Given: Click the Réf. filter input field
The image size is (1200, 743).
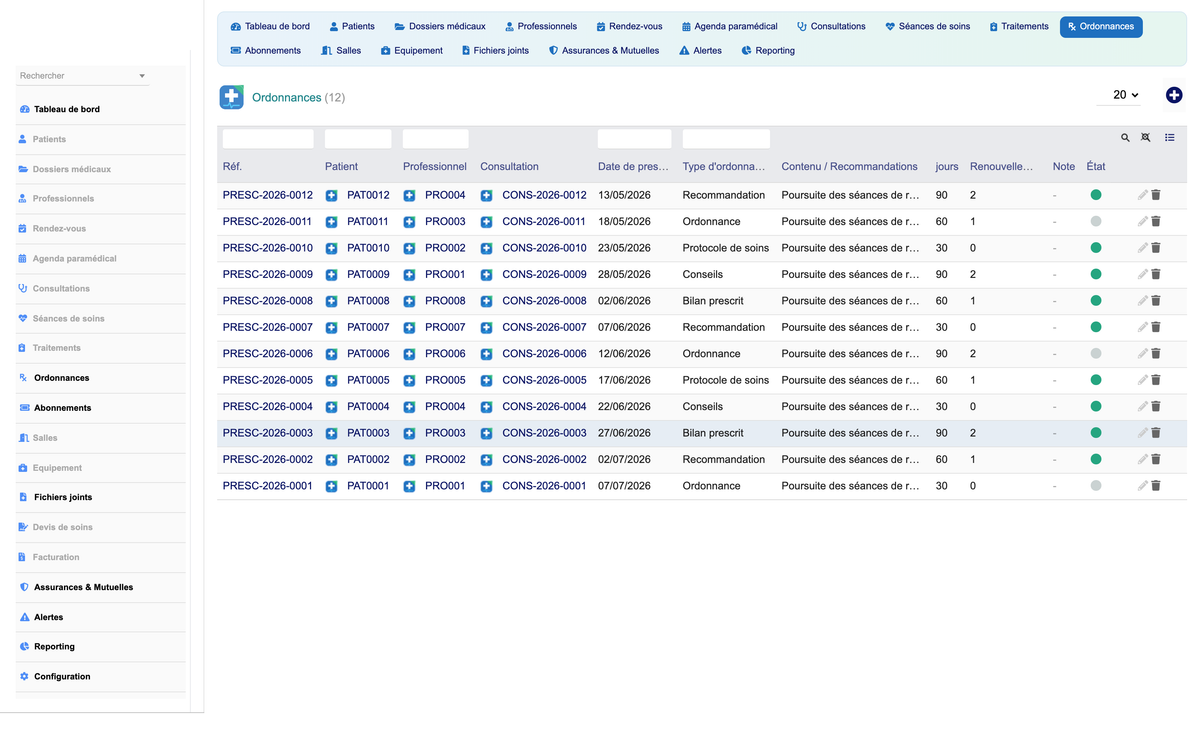Looking at the screenshot, I should [268, 139].
